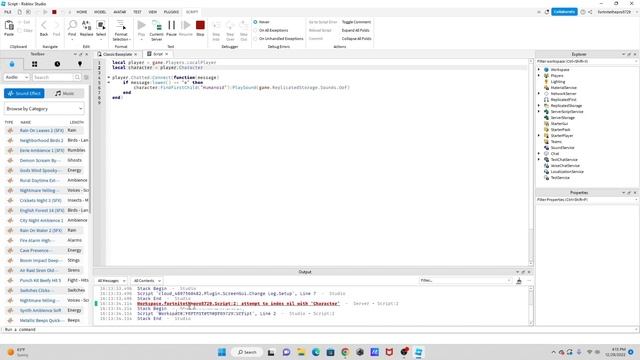The image size is (640, 360).
Task: Open All Messages filter dropdown
Action: pos(111,281)
